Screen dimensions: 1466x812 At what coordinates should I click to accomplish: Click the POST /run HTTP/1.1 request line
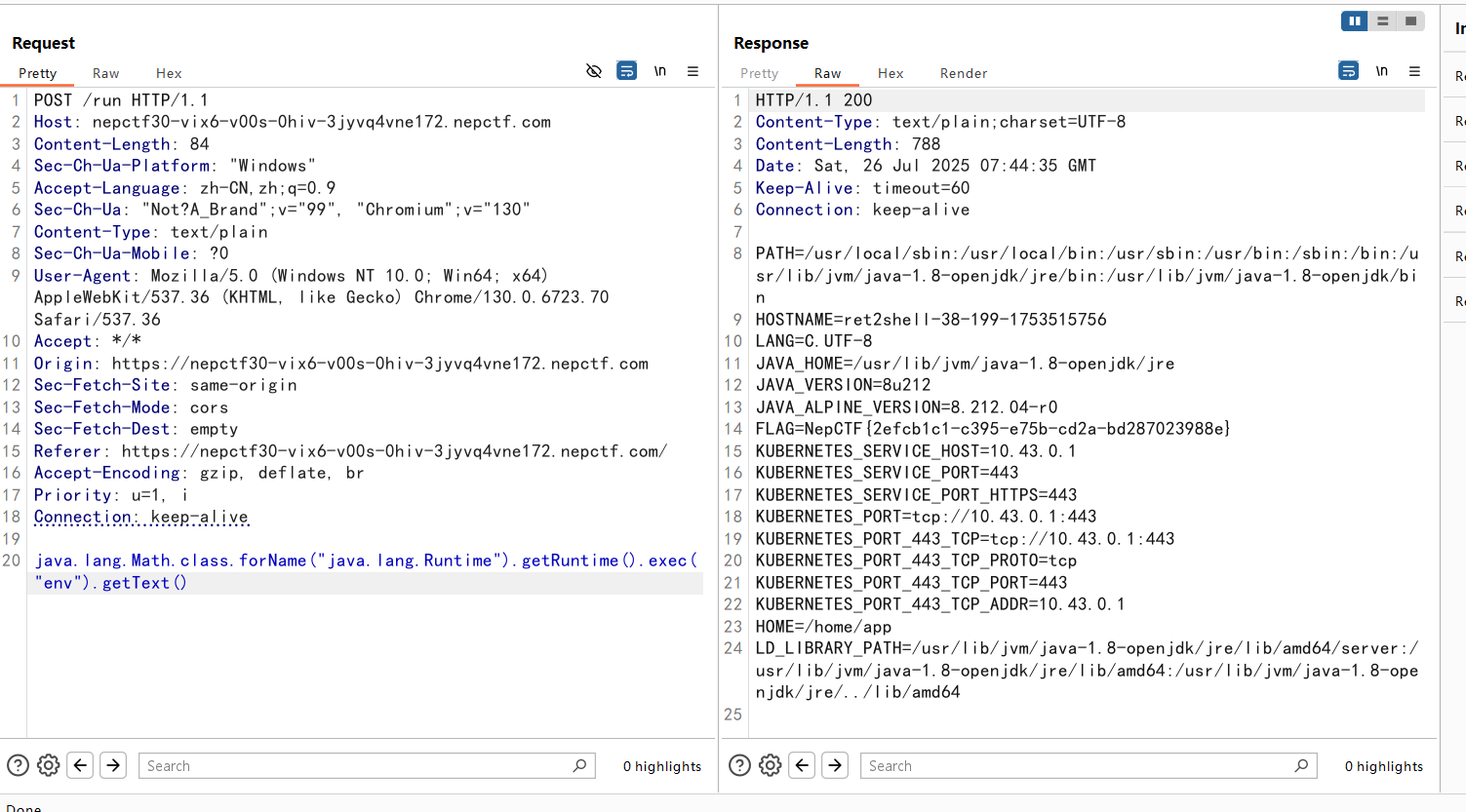(121, 100)
